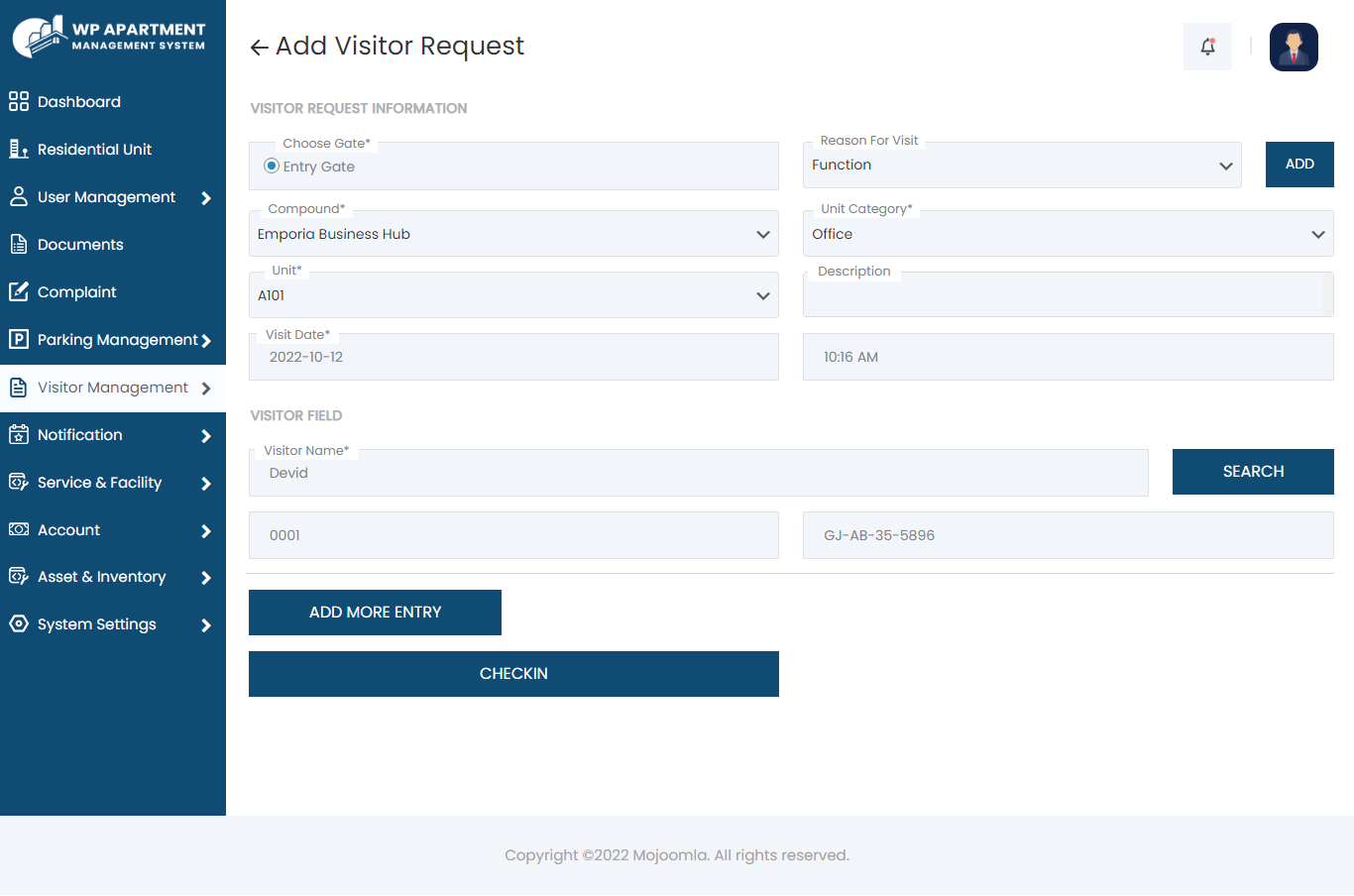Viewport: 1354px width, 896px height.
Task: Click the Parking Management P icon
Action: (19, 339)
